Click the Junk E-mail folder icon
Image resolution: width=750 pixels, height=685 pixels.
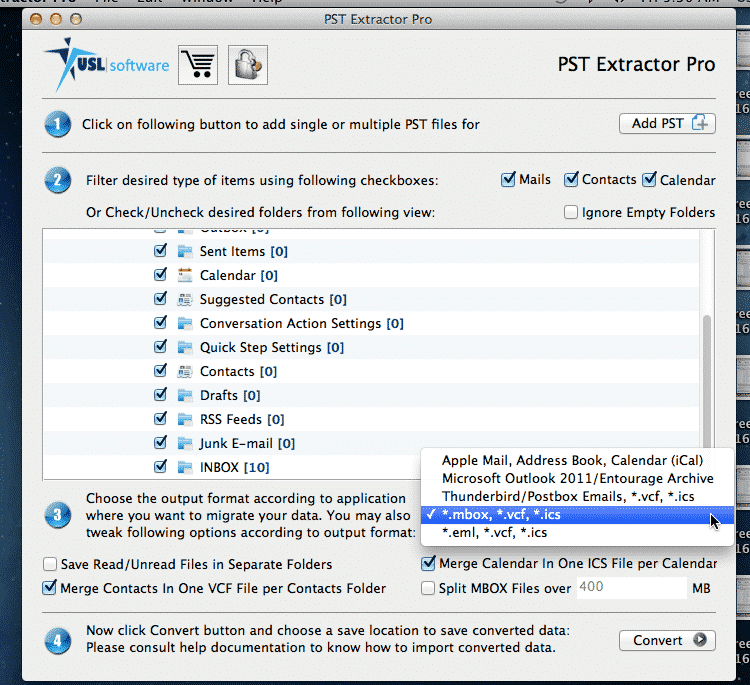pos(185,443)
